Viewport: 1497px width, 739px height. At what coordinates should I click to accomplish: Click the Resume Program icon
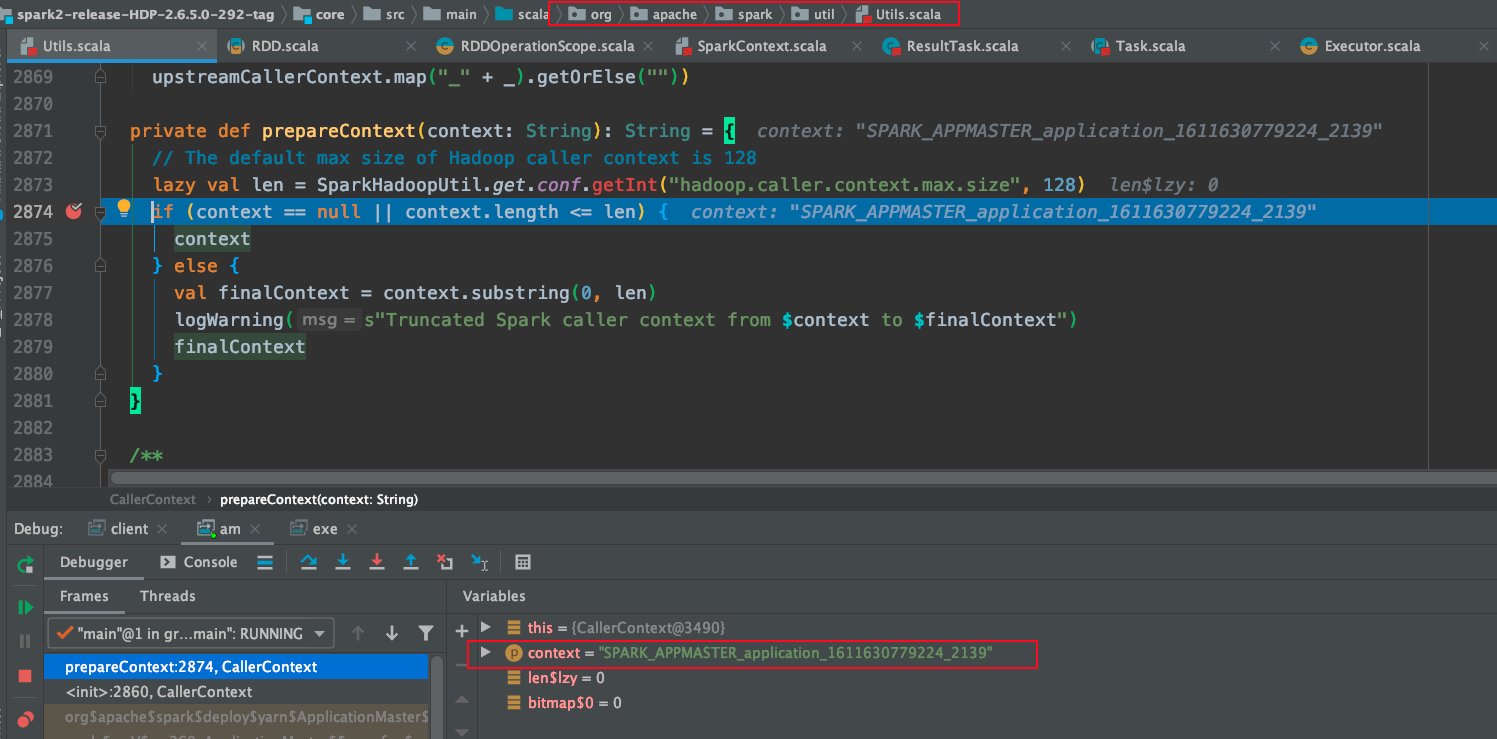(x=25, y=607)
